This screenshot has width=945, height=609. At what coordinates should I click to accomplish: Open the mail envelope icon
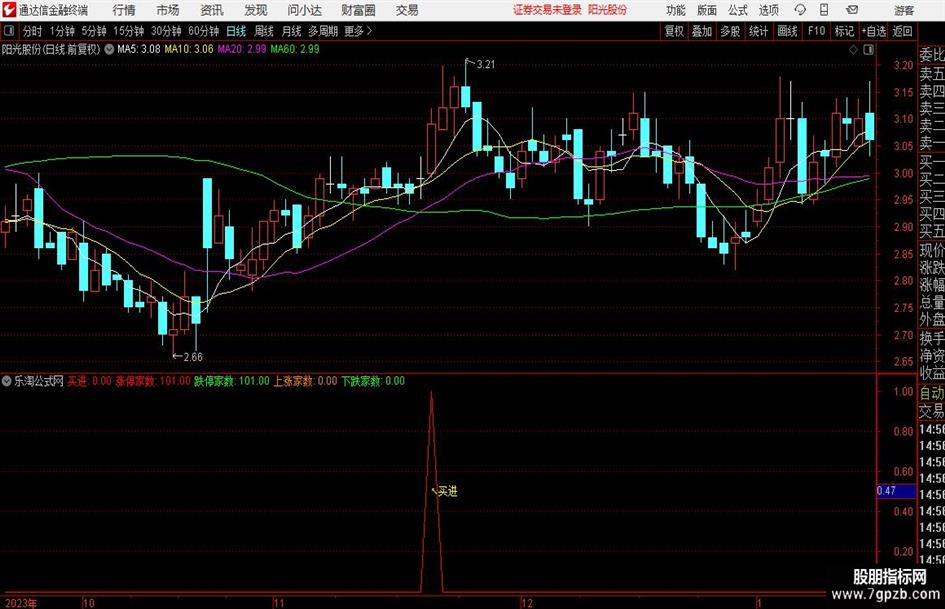pos(852,10)
